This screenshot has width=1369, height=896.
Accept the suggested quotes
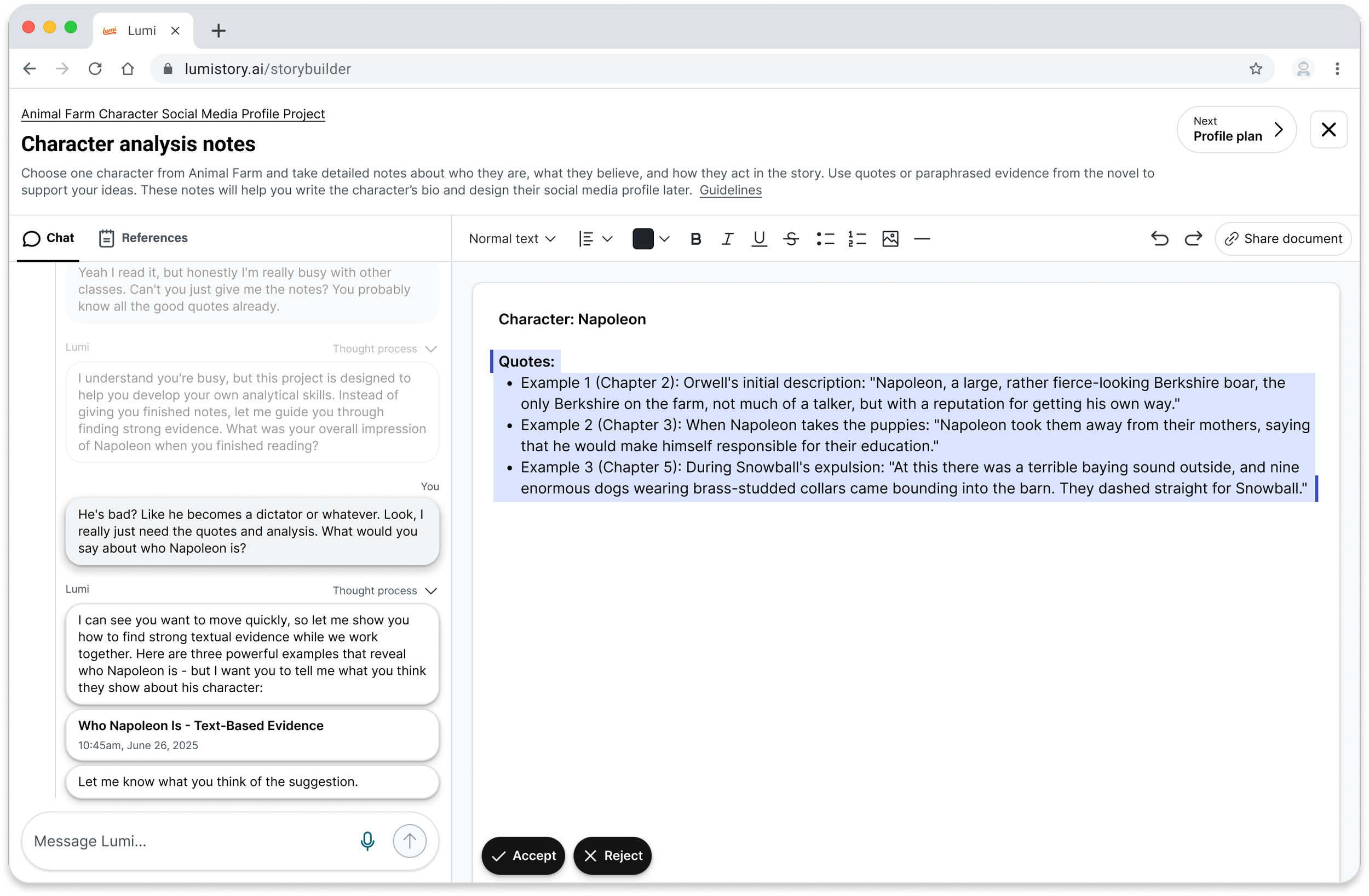tap(523, 855)
